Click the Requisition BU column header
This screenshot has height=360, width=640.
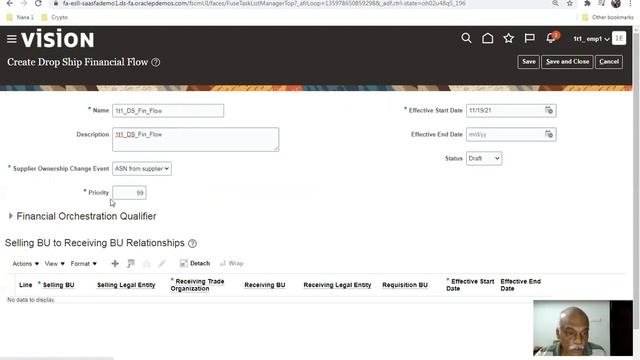[405, 285]
